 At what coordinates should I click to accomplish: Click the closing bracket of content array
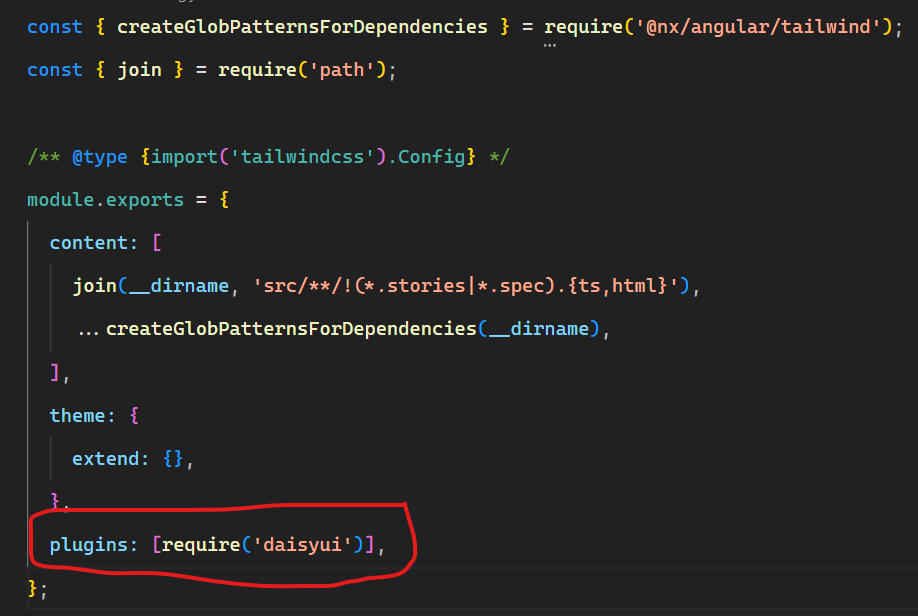click(x=54, y=372)
